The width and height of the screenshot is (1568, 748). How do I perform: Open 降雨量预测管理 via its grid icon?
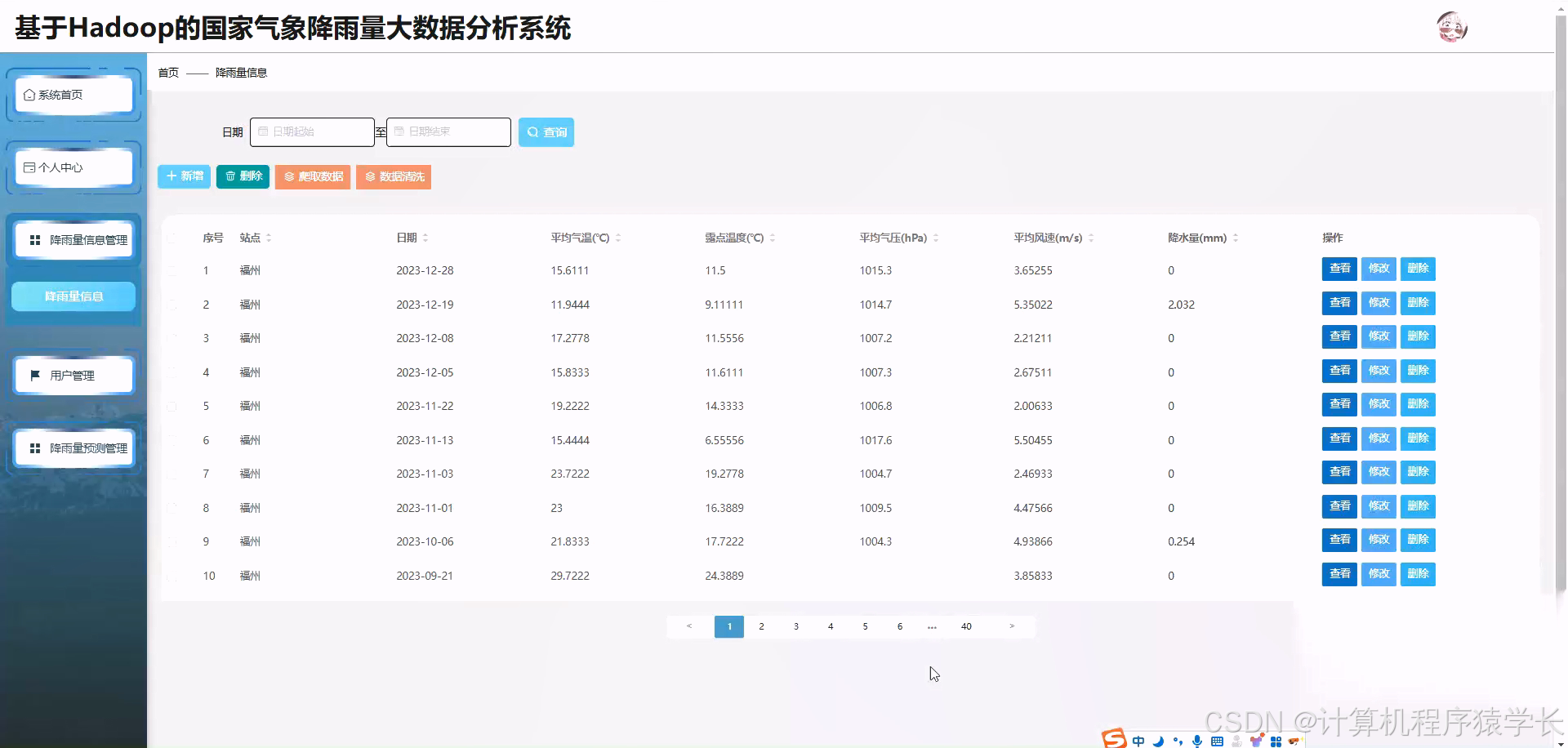[33, 448]
